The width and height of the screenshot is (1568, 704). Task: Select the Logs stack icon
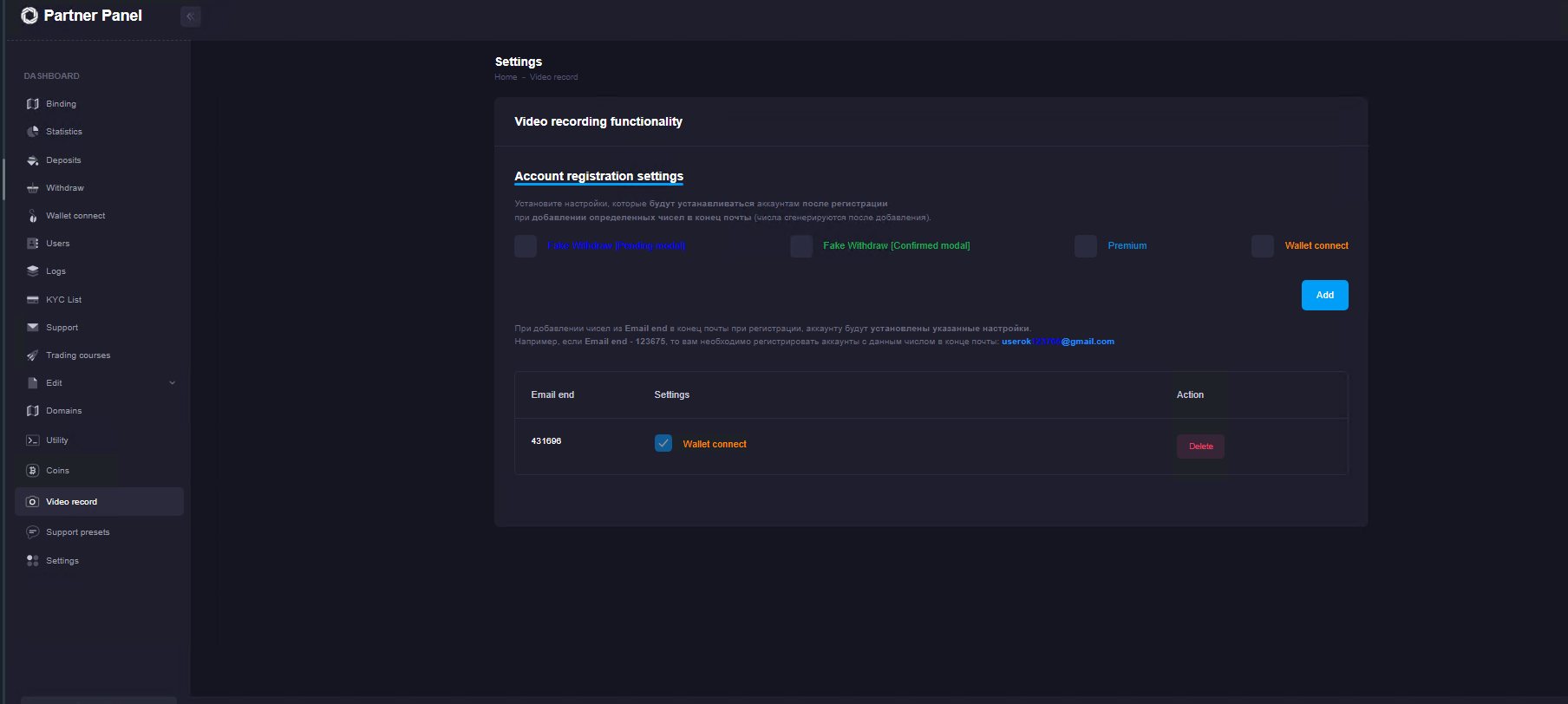pos(33,271)
